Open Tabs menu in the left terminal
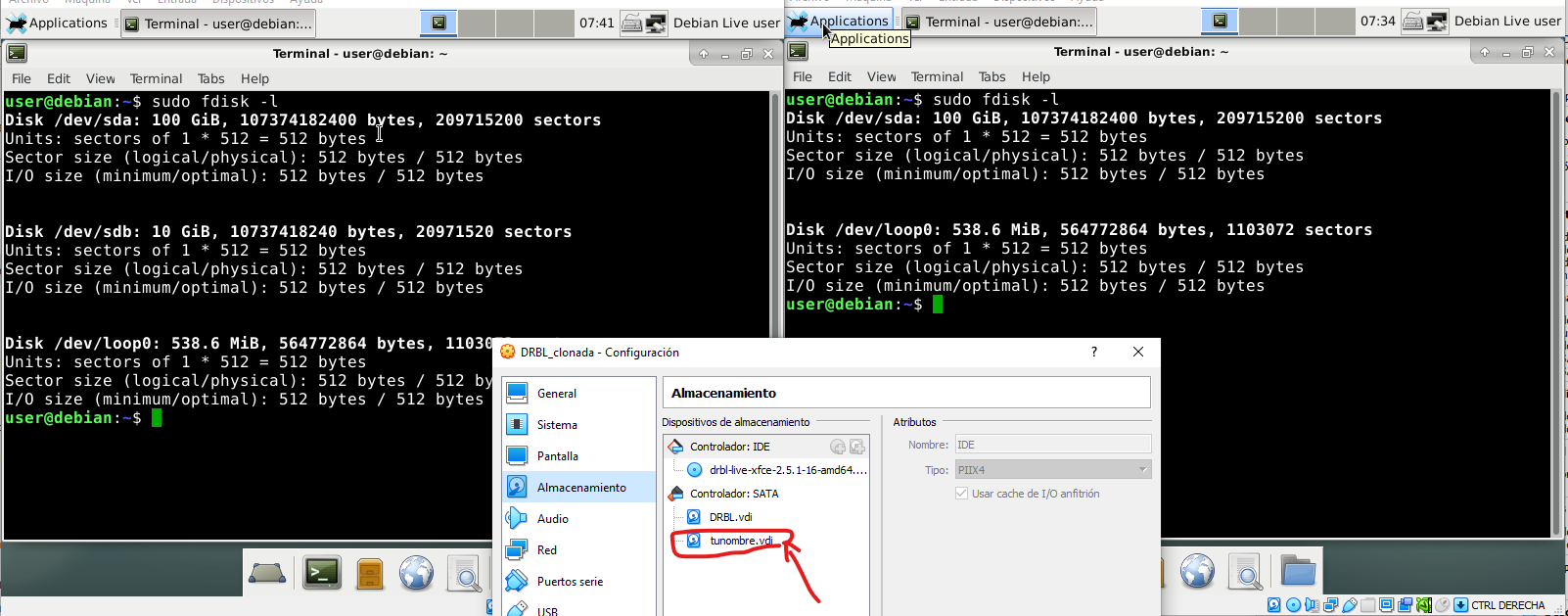This screenshot has width=1568, height=616. point(210,78)
